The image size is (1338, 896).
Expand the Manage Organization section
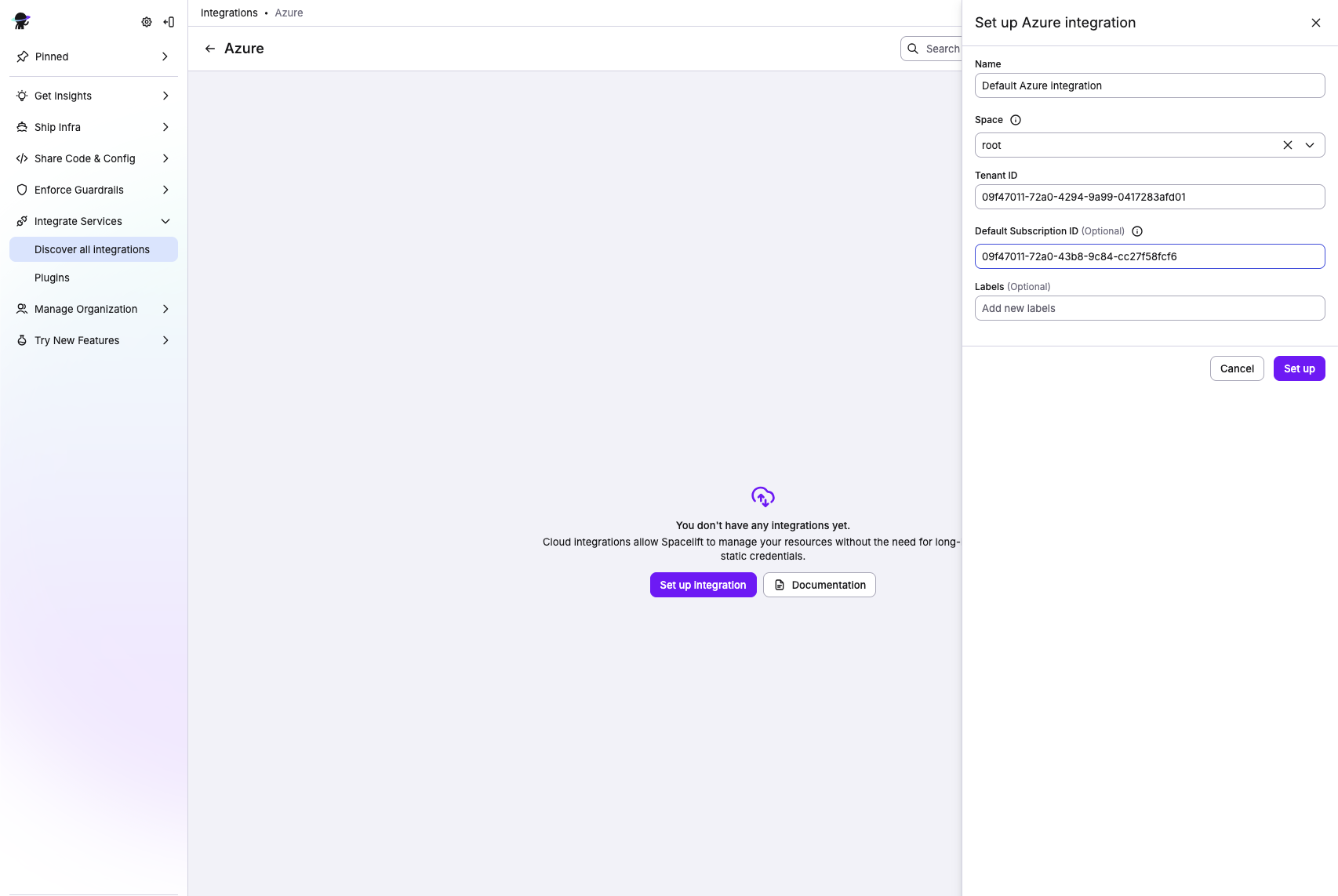(x=165, y=309)
